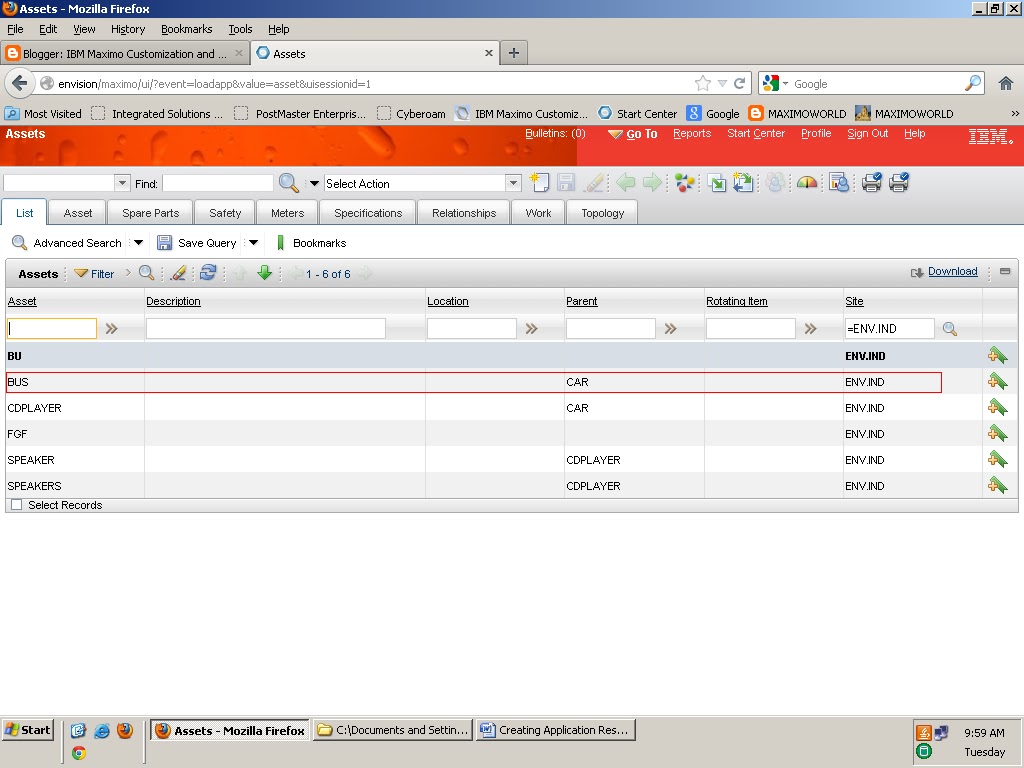Open the Save Query dropdown arrow
The image size is (1024, 768).
(253, 242)
